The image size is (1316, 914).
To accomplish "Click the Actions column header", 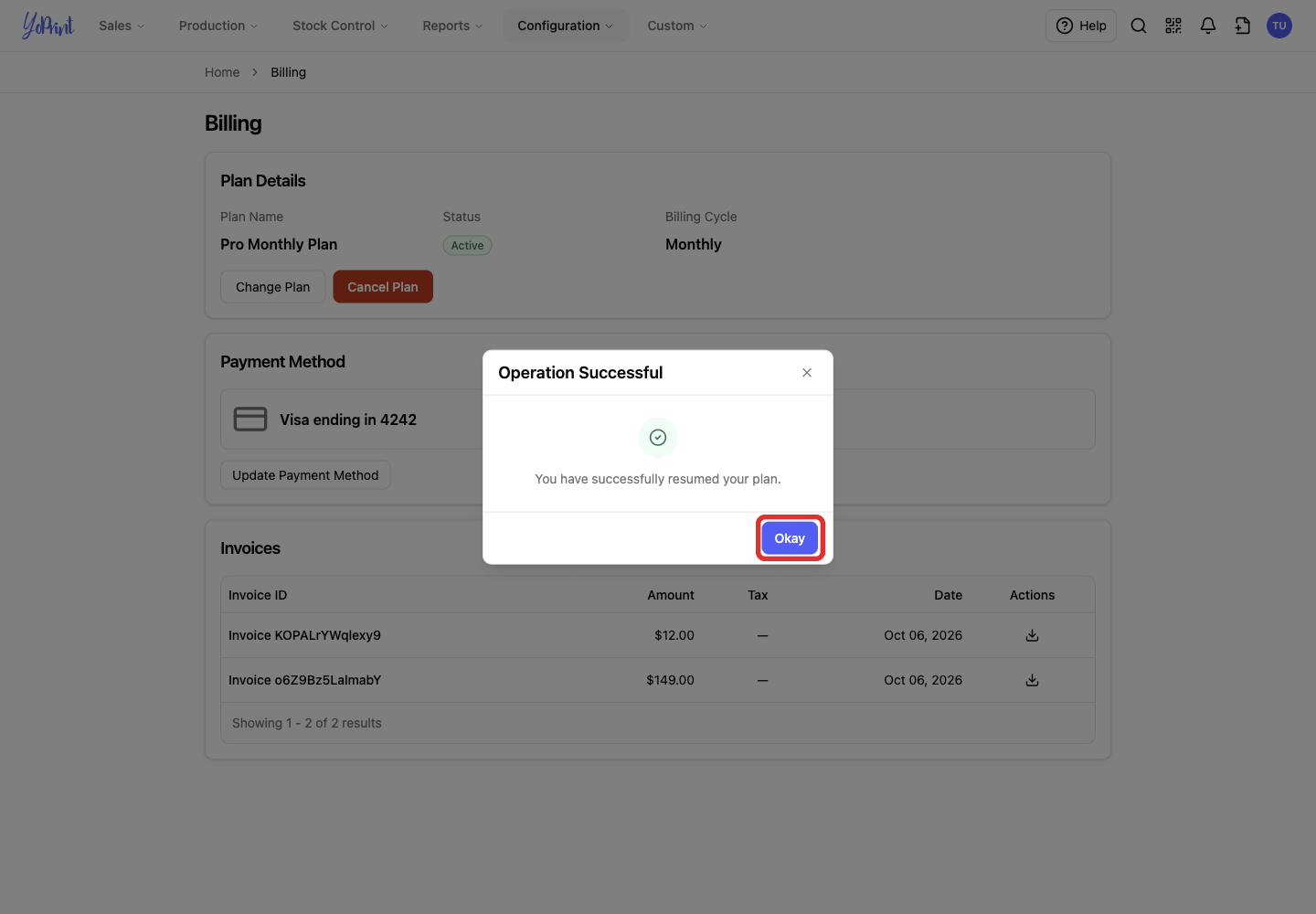I will [1032, 595].
